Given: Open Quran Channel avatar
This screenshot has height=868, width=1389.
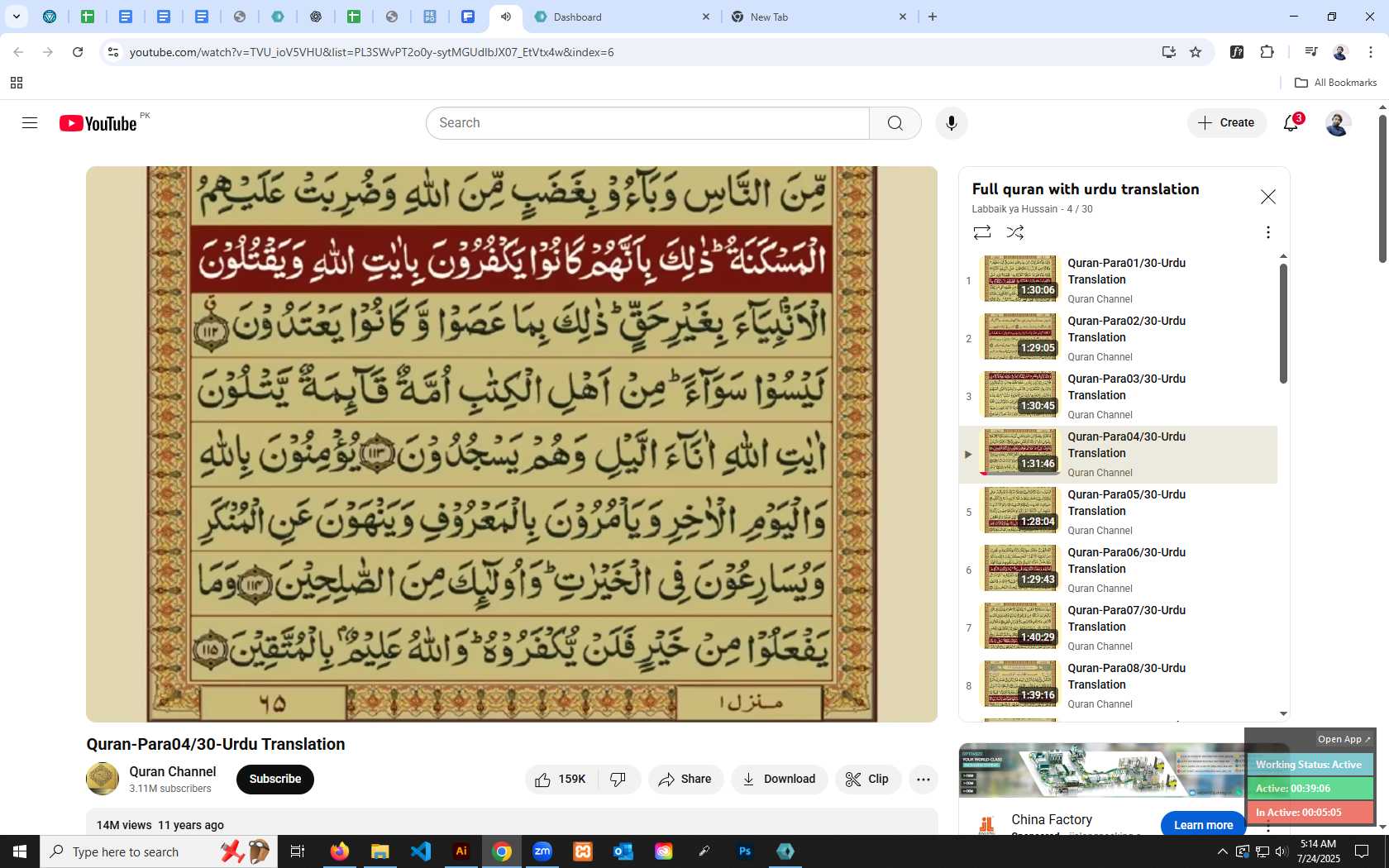Looking at the screenshot, I should [103, 779].
